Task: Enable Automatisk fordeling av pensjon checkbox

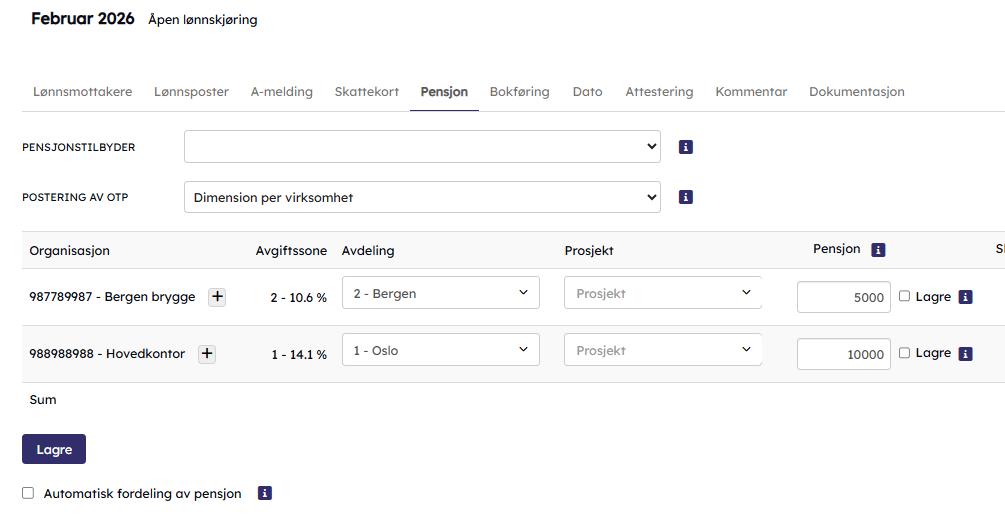Action: coord(28,493)
